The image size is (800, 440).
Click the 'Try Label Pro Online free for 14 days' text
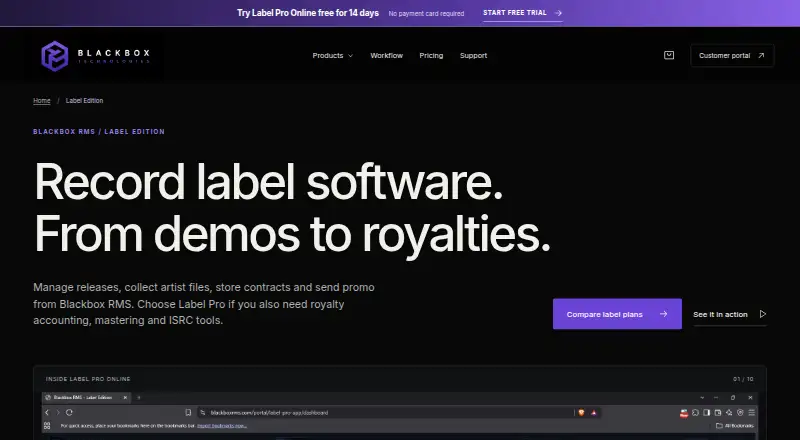pyautogui.click(x=308, y=13)
